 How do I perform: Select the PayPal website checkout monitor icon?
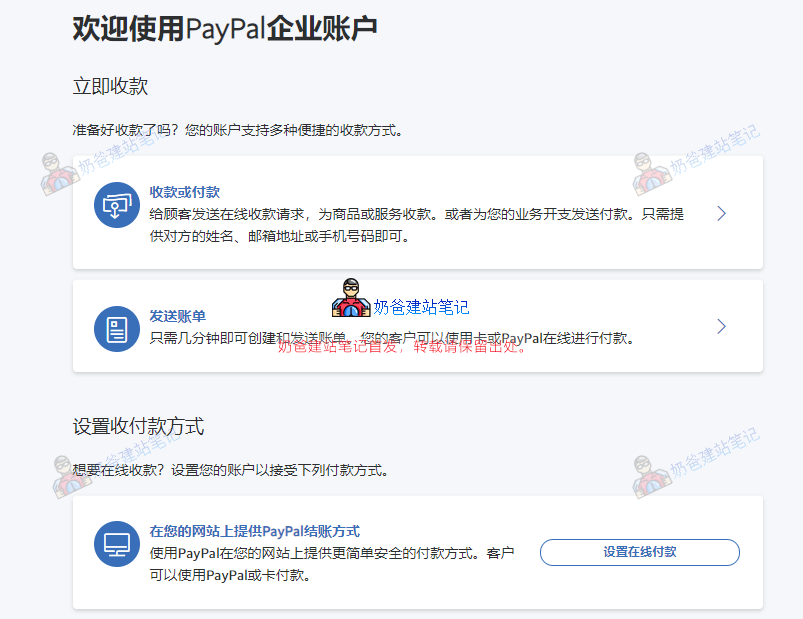click(116, 543)
